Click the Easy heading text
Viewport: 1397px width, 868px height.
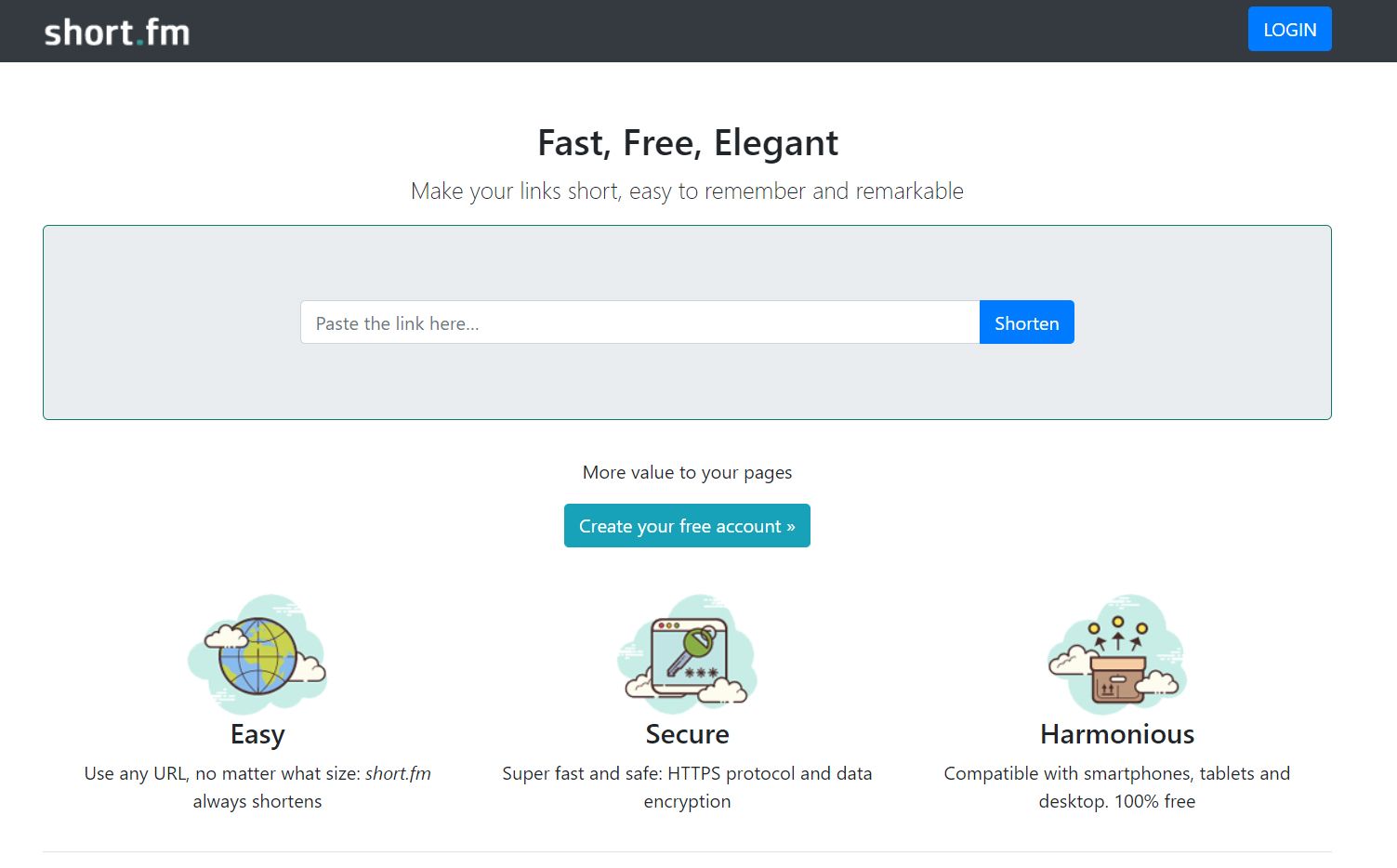coord(257,734)
